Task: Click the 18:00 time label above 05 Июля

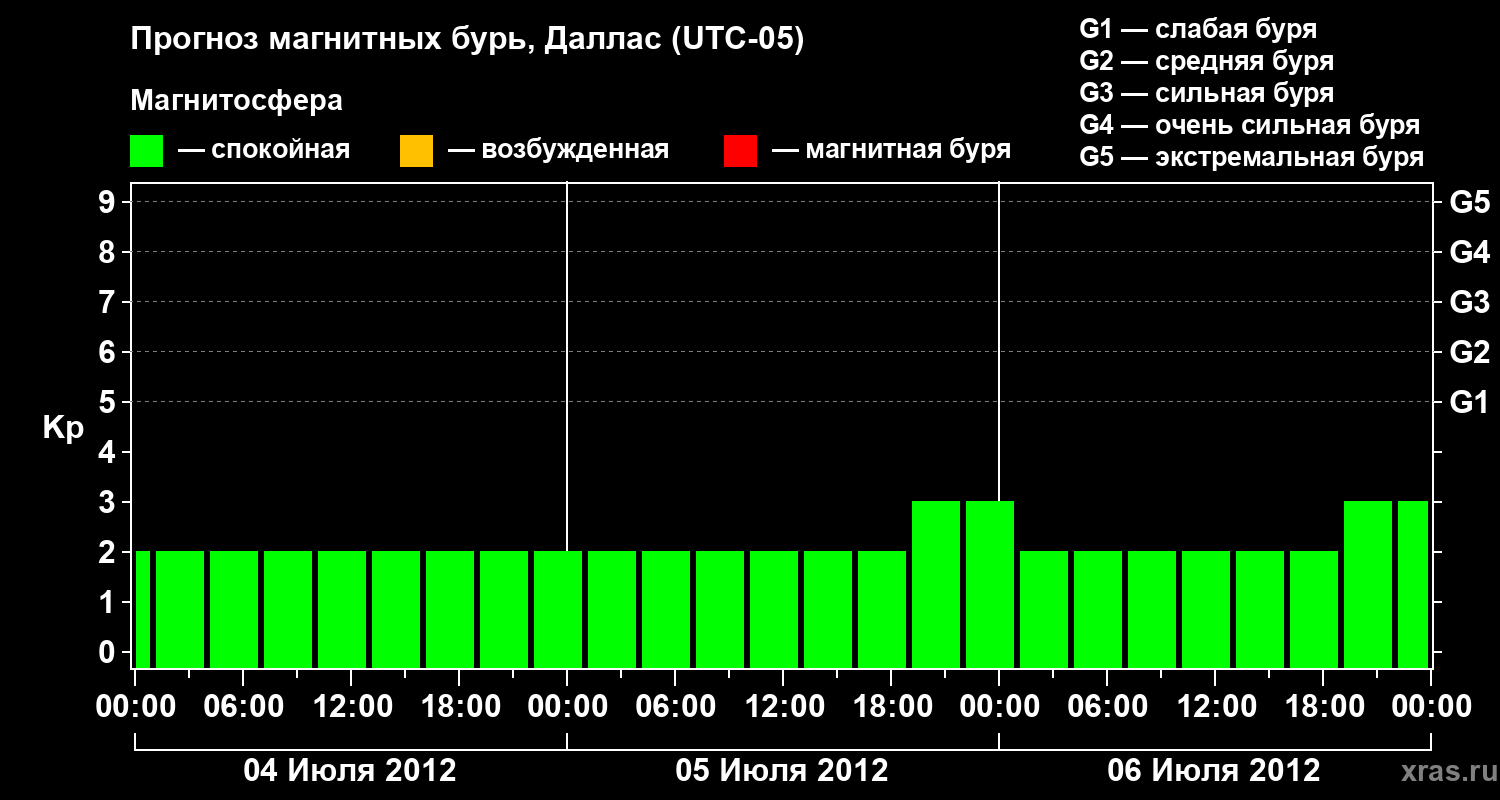Action: point(892,706)
